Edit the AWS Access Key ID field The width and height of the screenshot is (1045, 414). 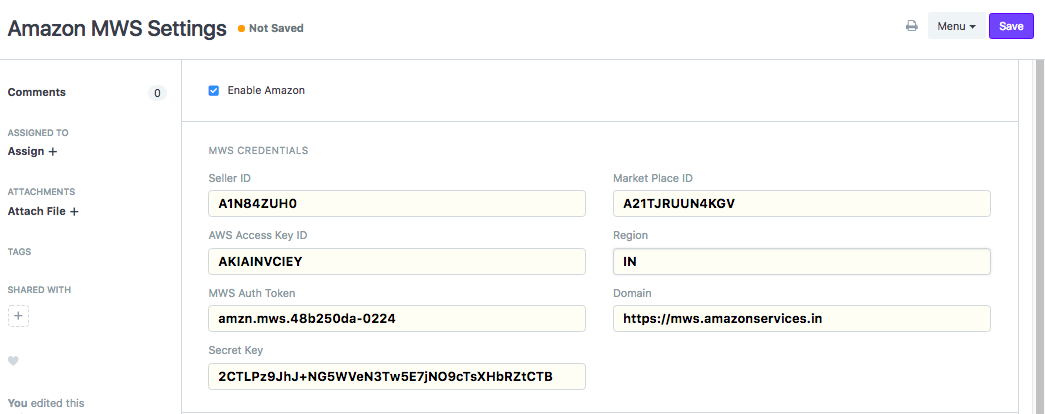[x=396, y=262]
